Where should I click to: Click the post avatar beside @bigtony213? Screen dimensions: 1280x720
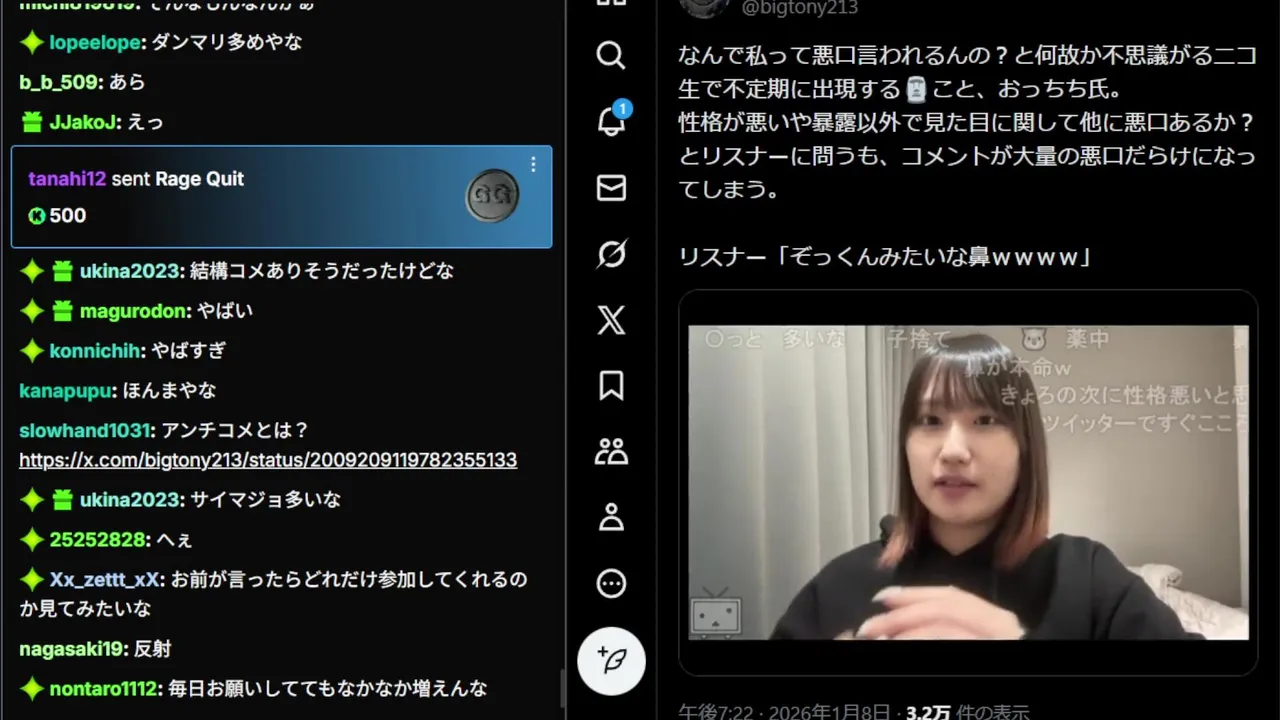click(704, 6)
